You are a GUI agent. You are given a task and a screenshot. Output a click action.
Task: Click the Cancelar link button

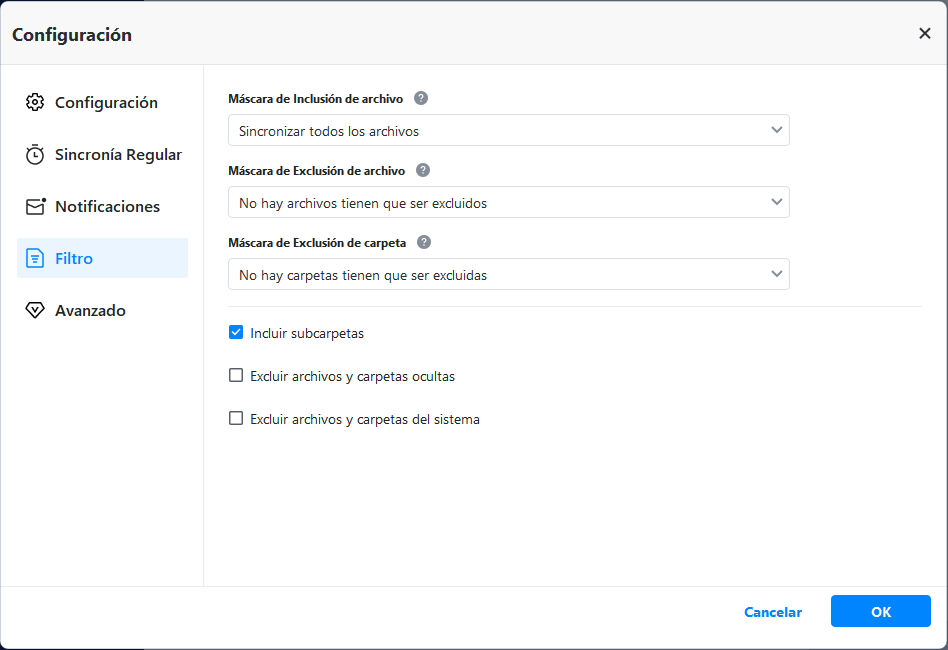(772, 612)
